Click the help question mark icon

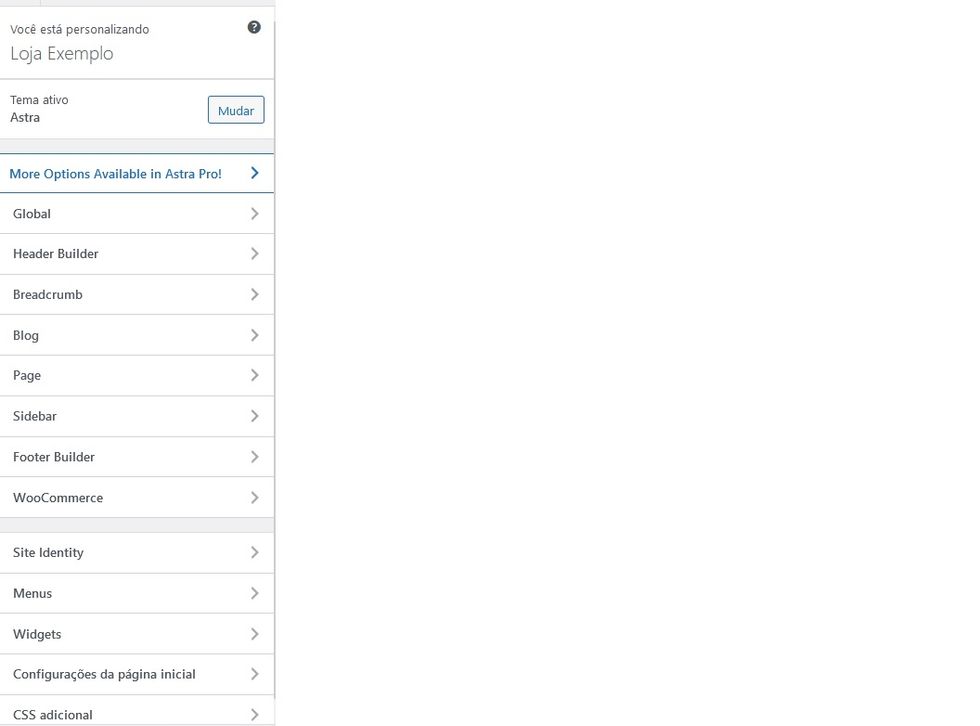coord(254,27)
